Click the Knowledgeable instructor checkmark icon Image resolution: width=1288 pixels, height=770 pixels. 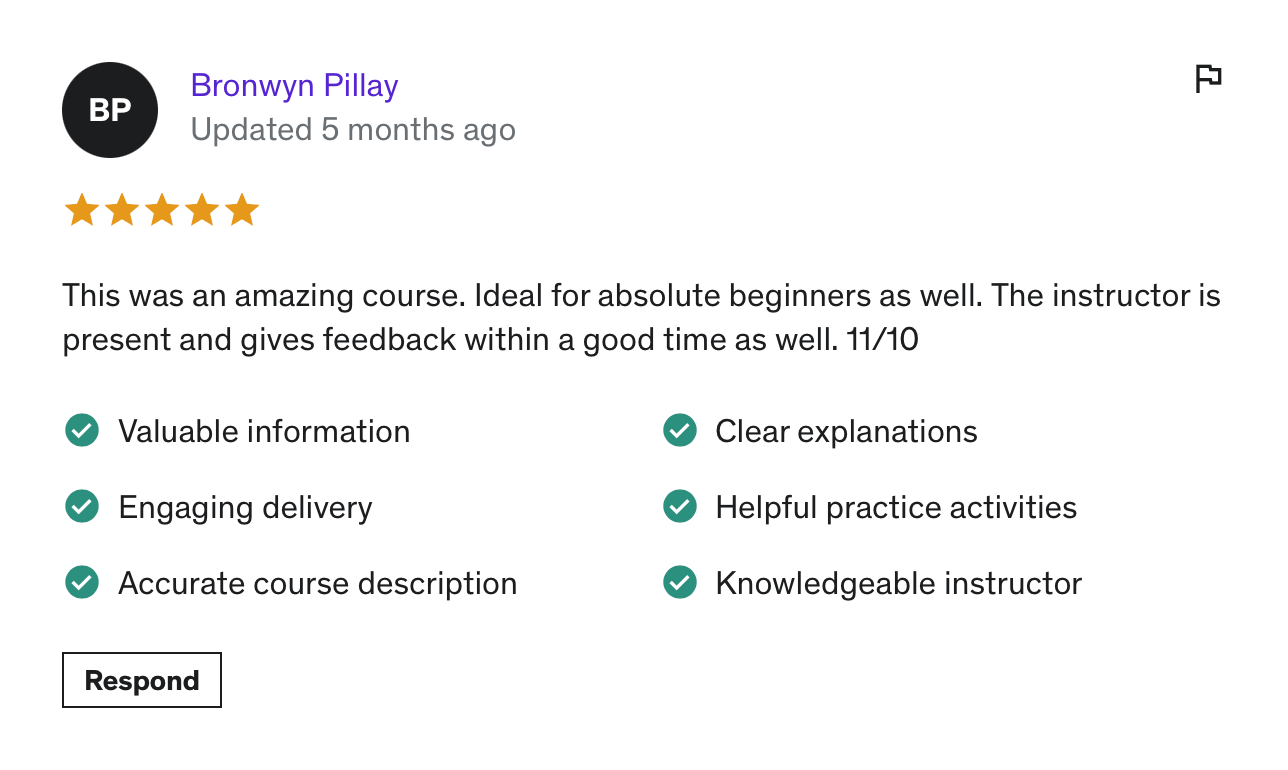[680, 582]
